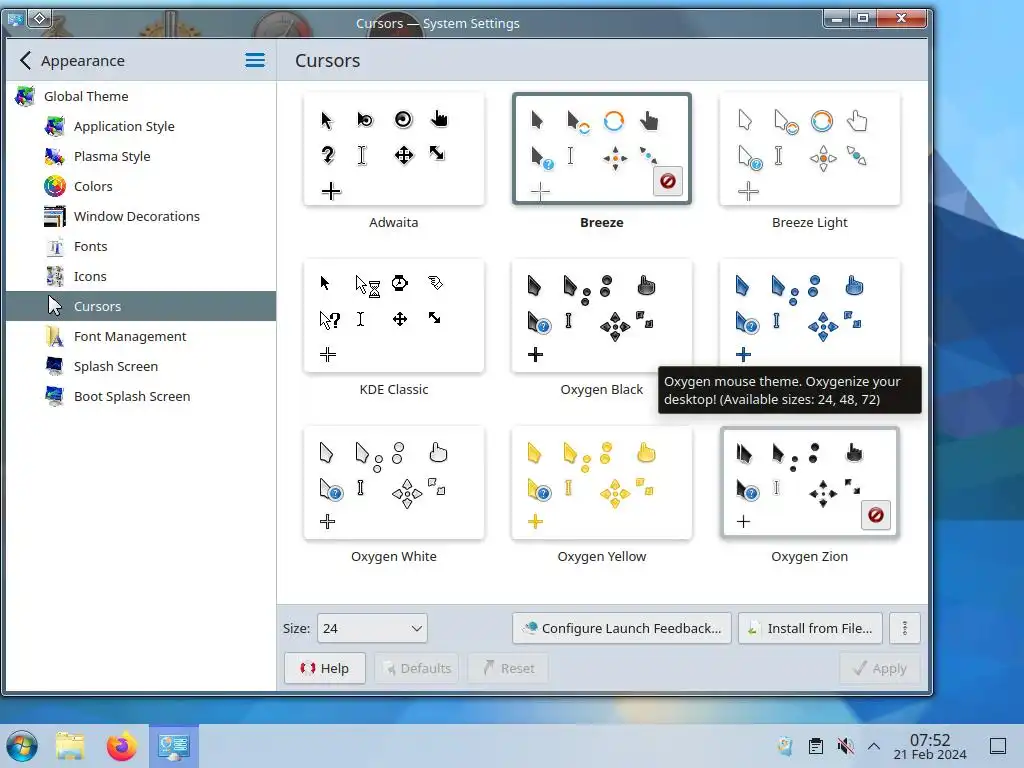This screenshot has height=768, width=1024.
Task: Launch Firefox from the taskbar
Action: point(122,746)
